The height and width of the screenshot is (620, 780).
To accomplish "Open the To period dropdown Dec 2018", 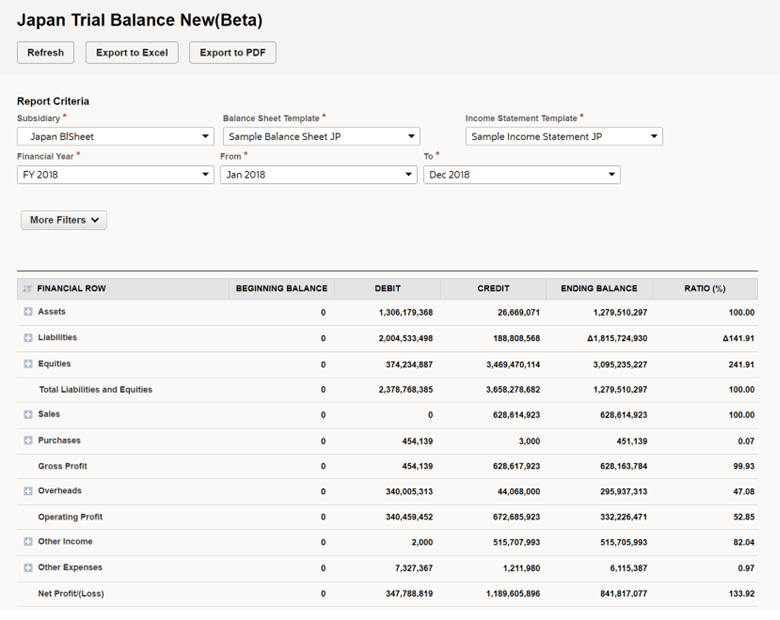I will pos(522,175).
